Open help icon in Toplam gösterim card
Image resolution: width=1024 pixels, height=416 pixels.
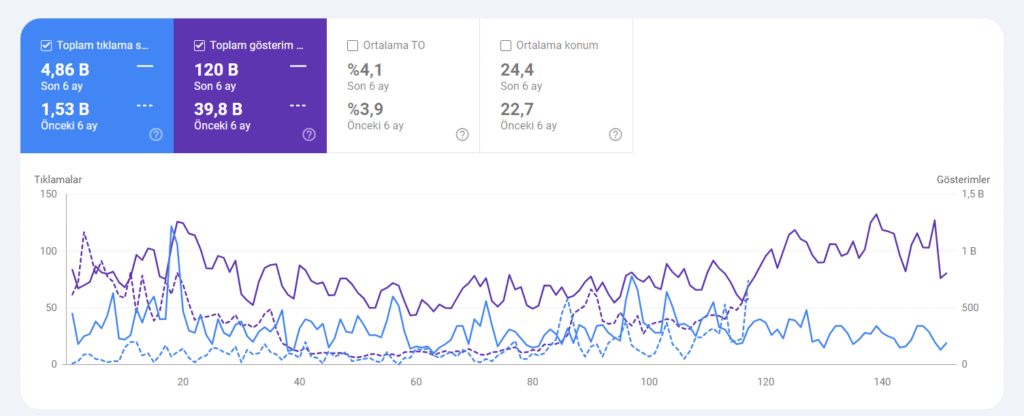(x=309, y=134)
